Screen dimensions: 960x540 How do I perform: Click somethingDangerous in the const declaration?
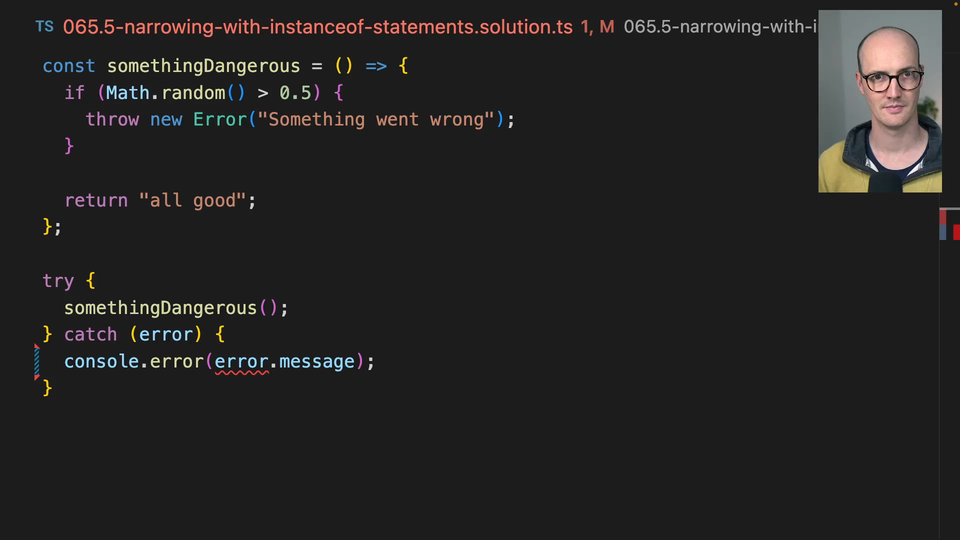pyautogui.click(x=203, y=66)
